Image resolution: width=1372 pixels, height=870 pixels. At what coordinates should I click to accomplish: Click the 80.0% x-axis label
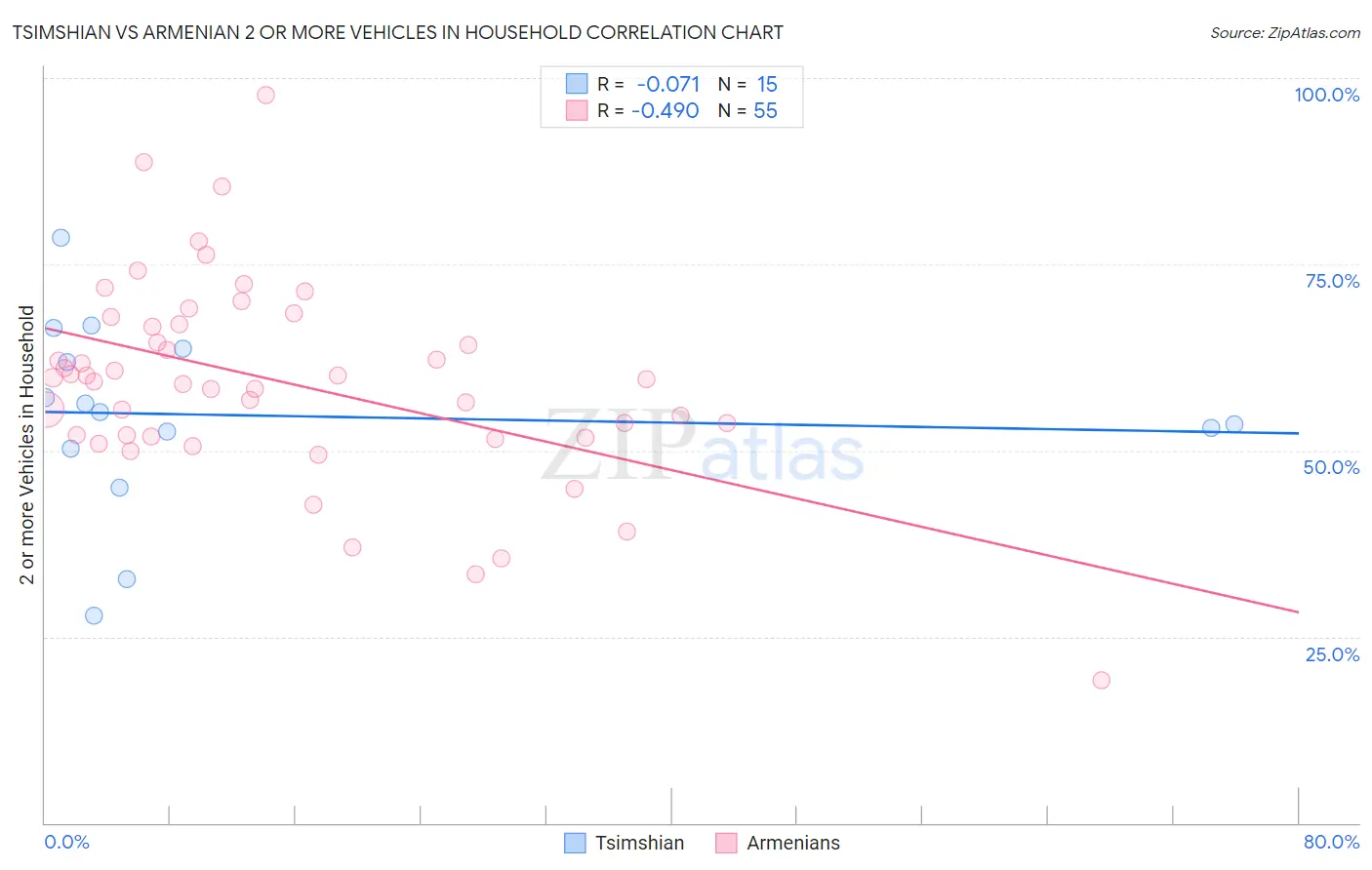(1331, 842)
